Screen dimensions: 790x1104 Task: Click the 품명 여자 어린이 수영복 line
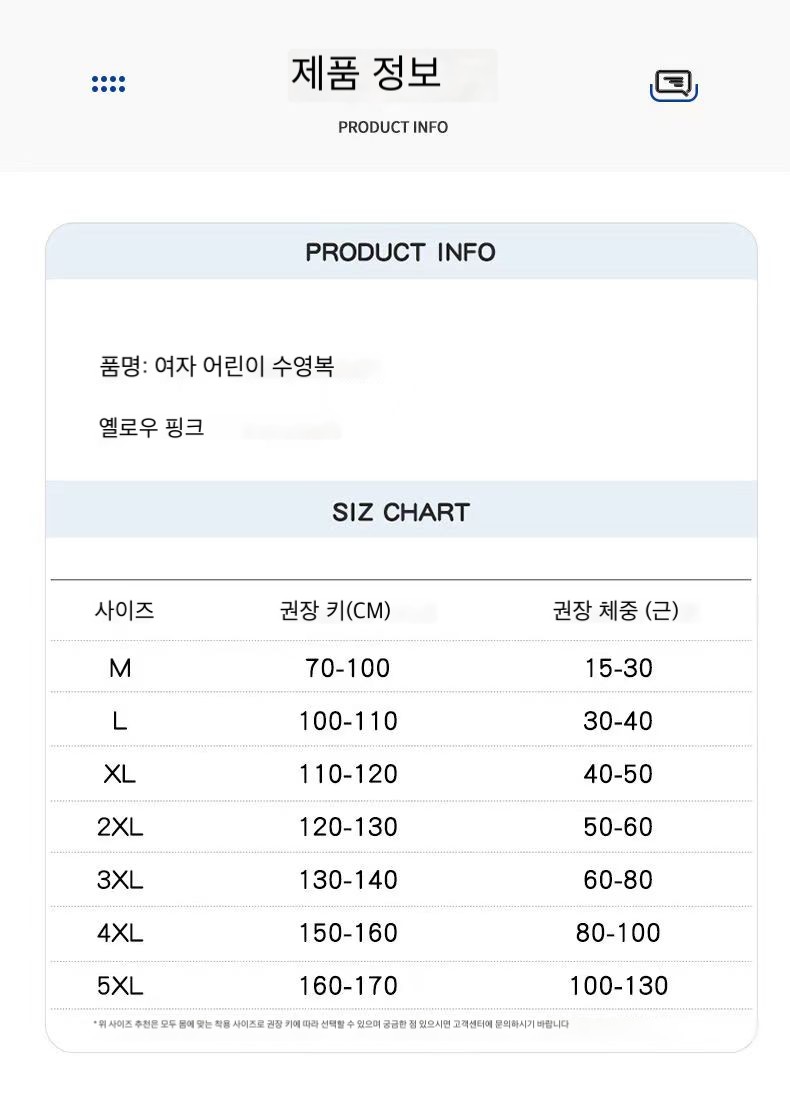tap(217, 366)
